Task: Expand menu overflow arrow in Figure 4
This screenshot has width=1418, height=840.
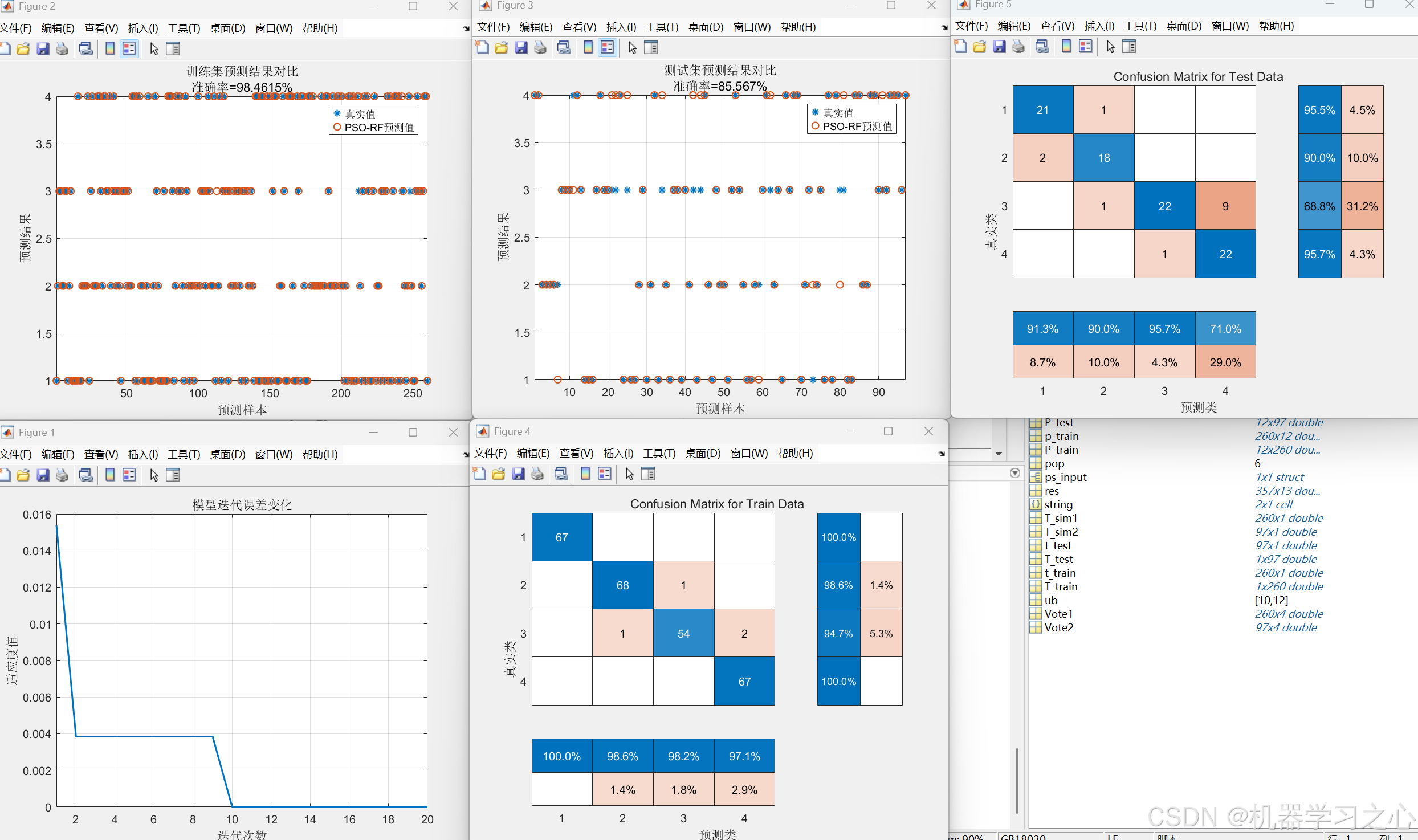Action: coord(942,454)
